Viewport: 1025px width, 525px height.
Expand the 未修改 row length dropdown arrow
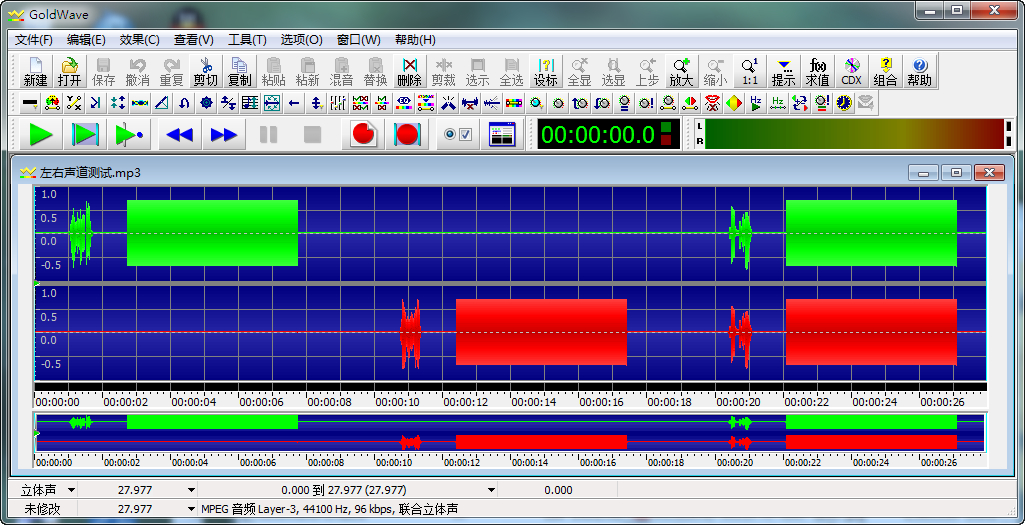click(x=191, y=508)
